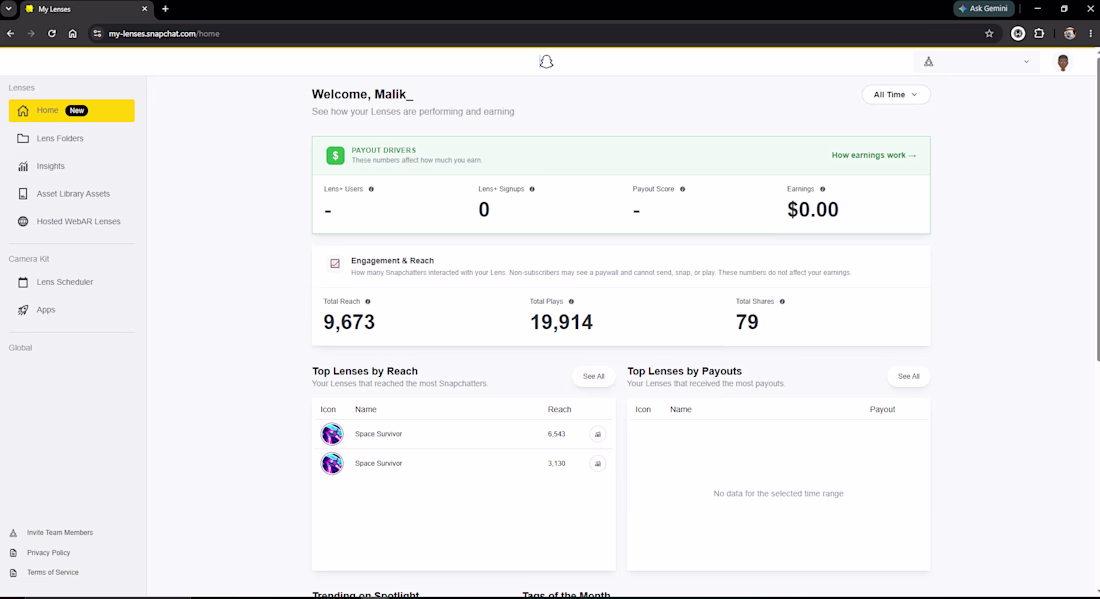
Task: Show info for Total Reach
Action: [x=368, y=302]
